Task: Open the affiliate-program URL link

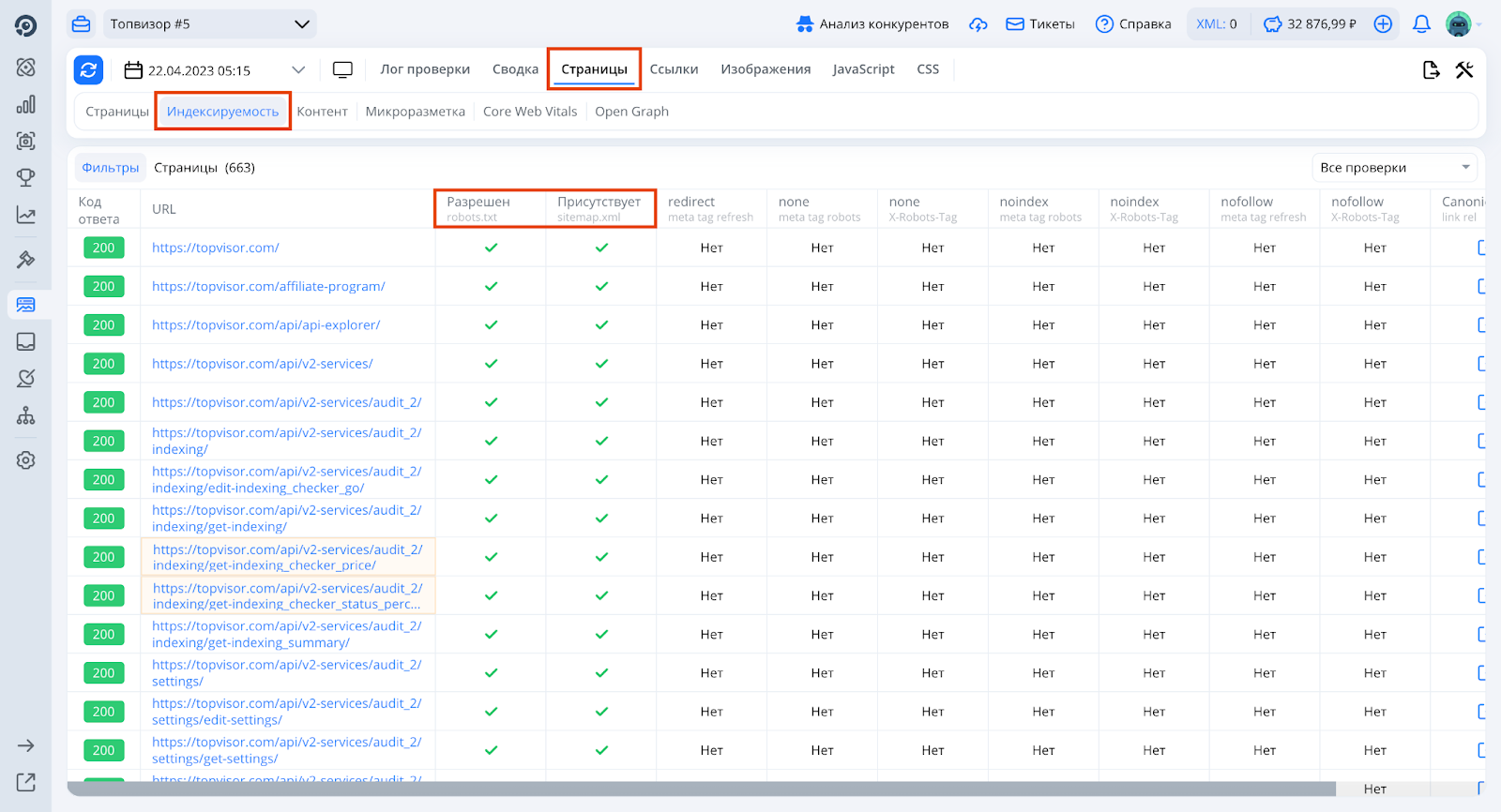Action: (268, 286)
